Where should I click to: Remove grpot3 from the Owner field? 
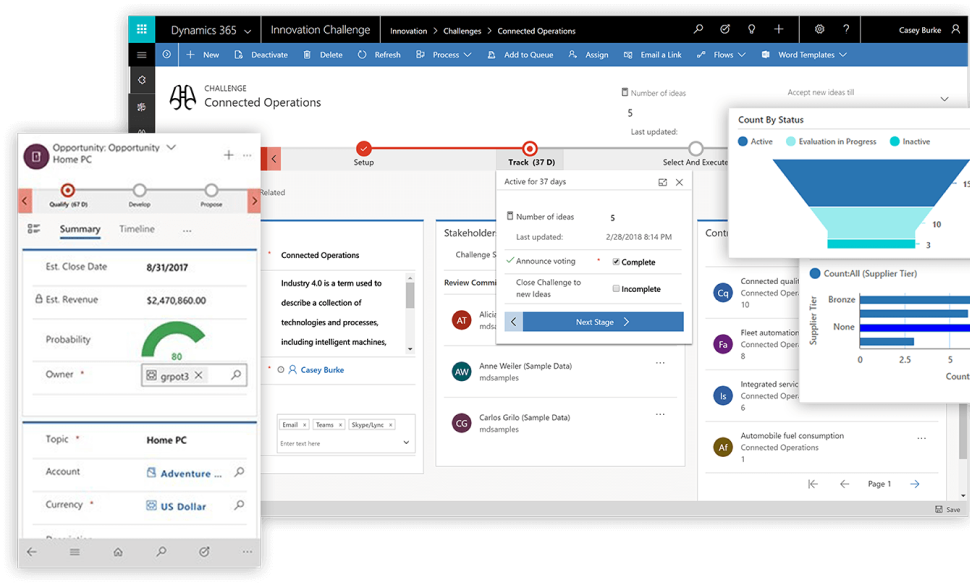pyautogui.click(x=199, y=375)
